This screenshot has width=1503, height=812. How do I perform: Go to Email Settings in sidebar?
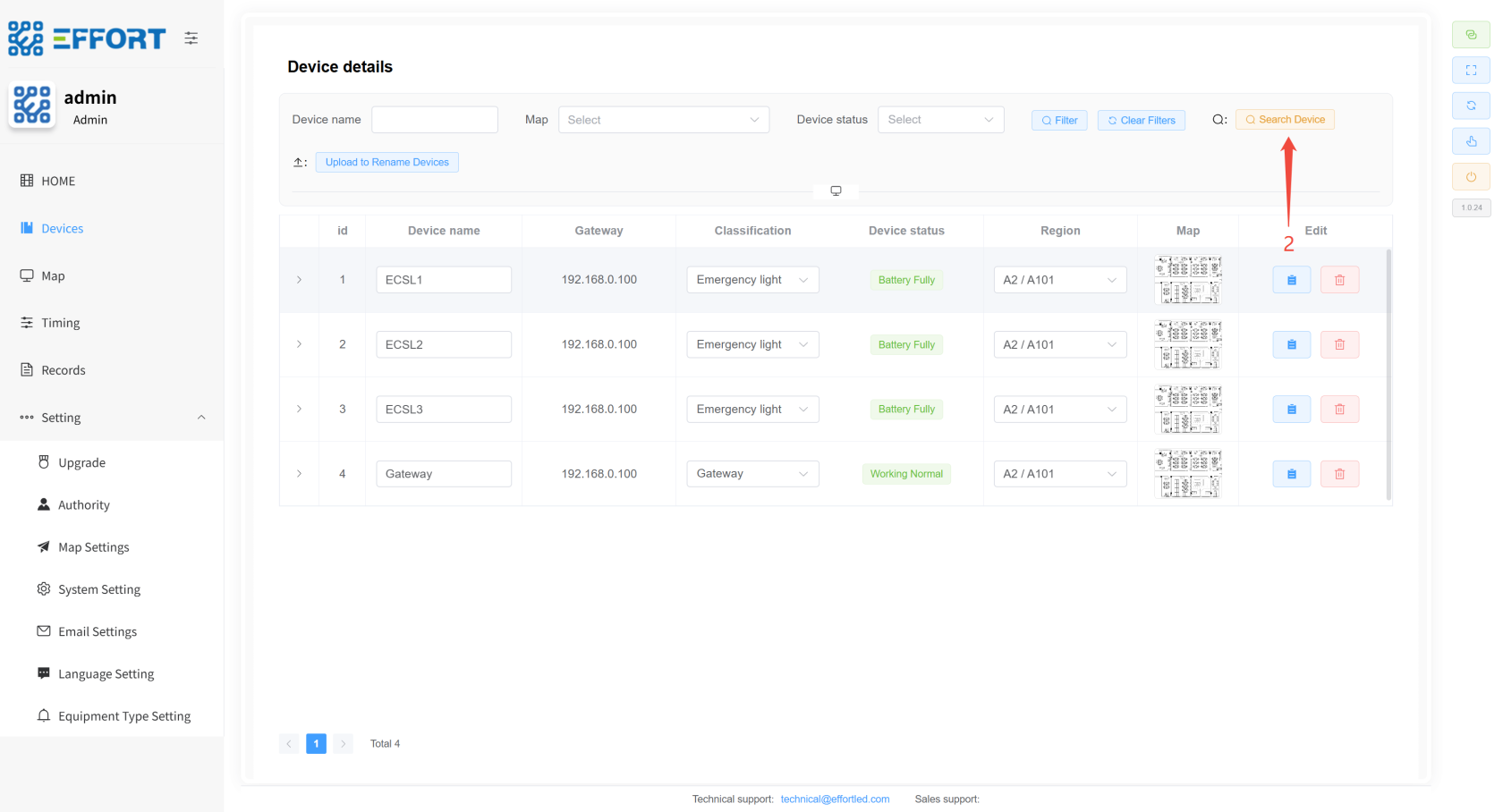tap(97, 631)
